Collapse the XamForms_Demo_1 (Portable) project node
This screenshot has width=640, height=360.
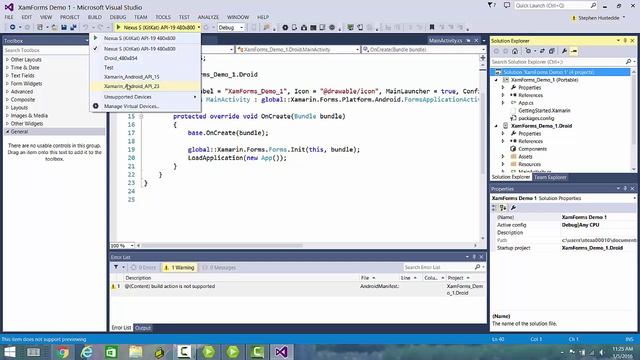click(497, 80)
